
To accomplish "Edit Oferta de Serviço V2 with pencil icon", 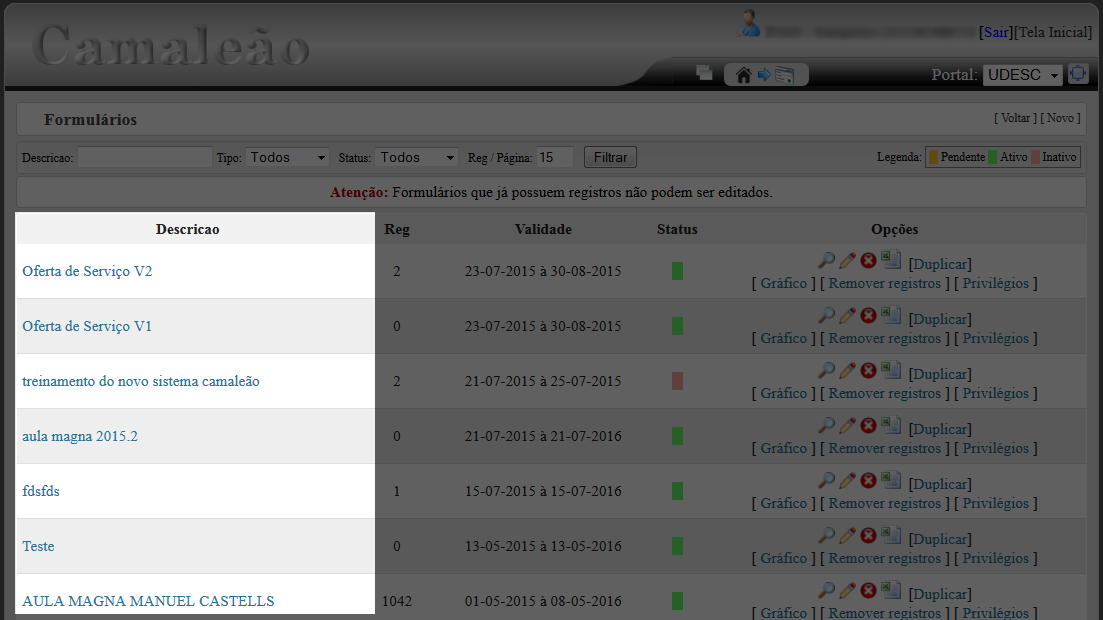I will (x=847, y=260).
